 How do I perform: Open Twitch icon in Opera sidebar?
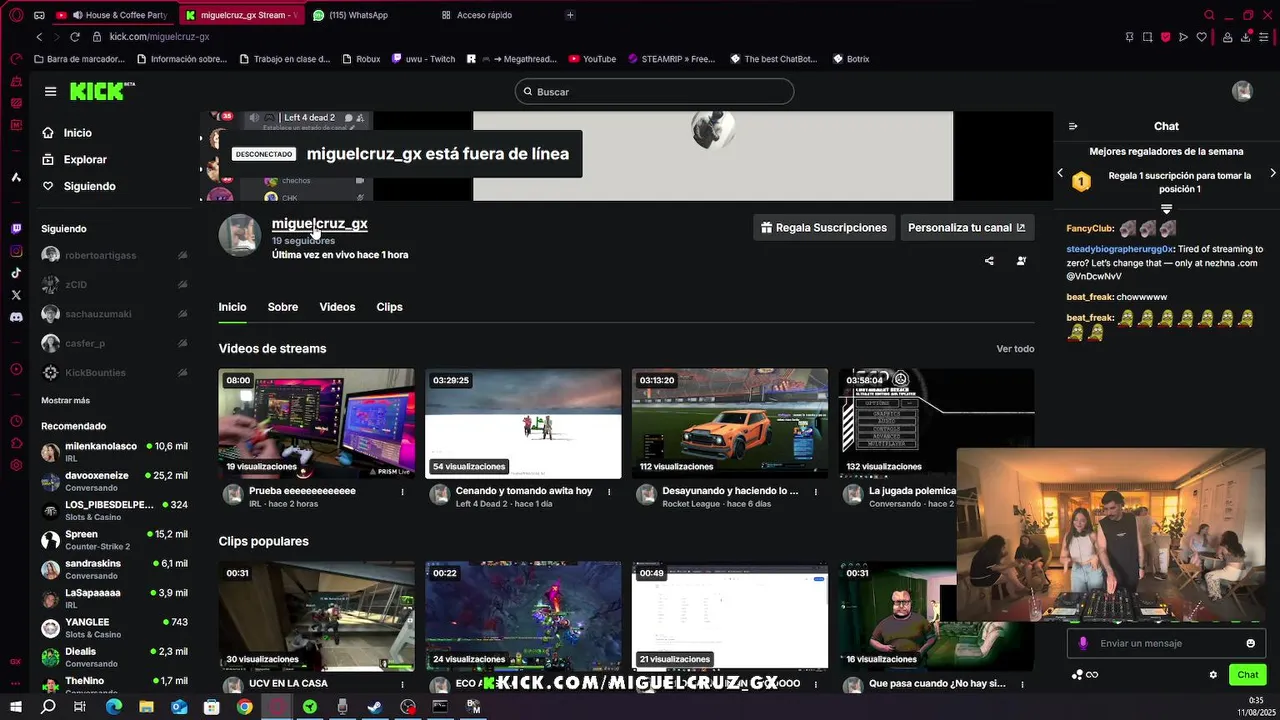click(x=16, y=228)
